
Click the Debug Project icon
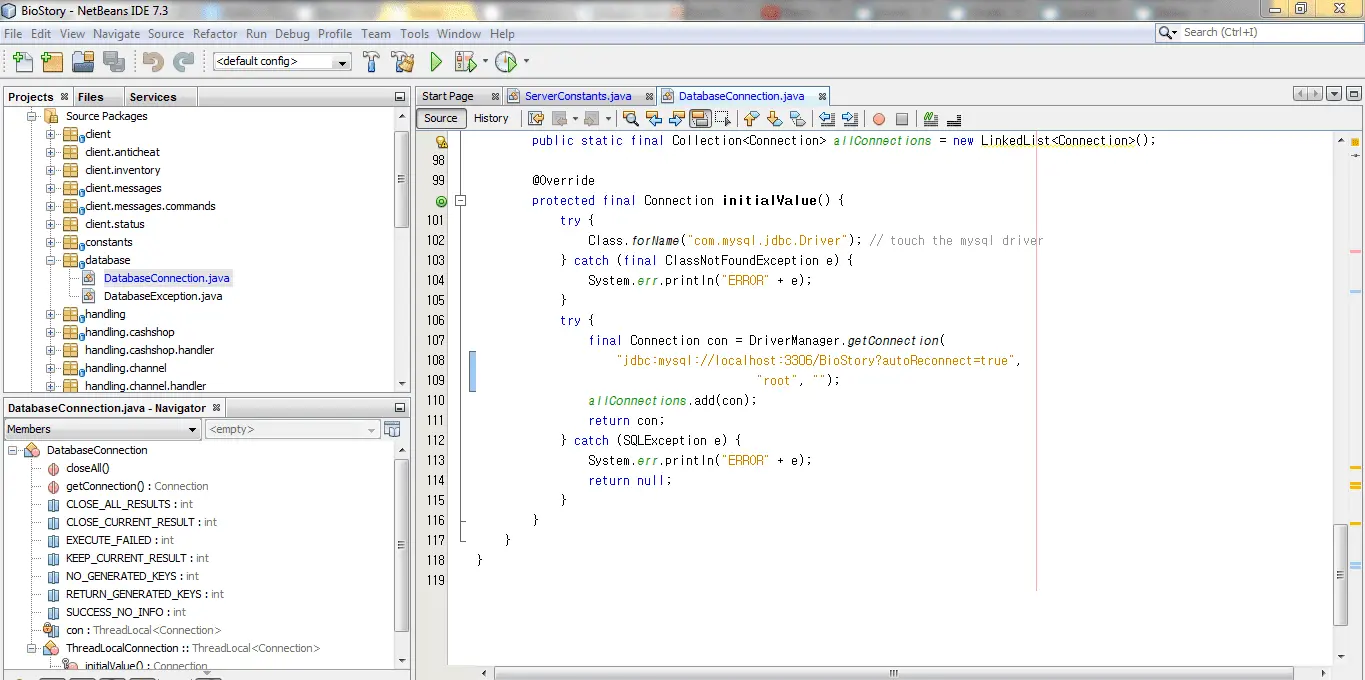[466, 62]
